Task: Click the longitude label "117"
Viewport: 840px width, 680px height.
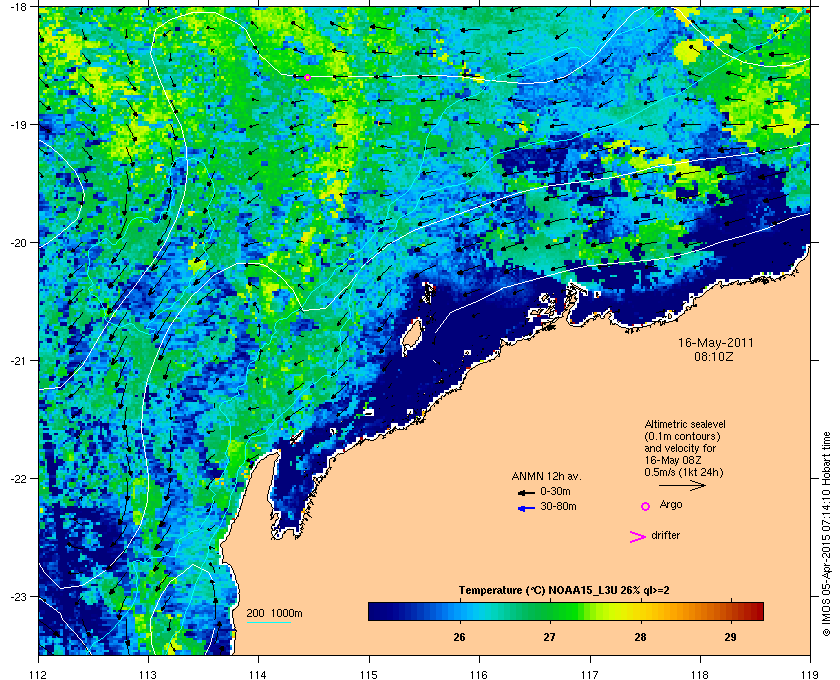Action: coord(590,674)
